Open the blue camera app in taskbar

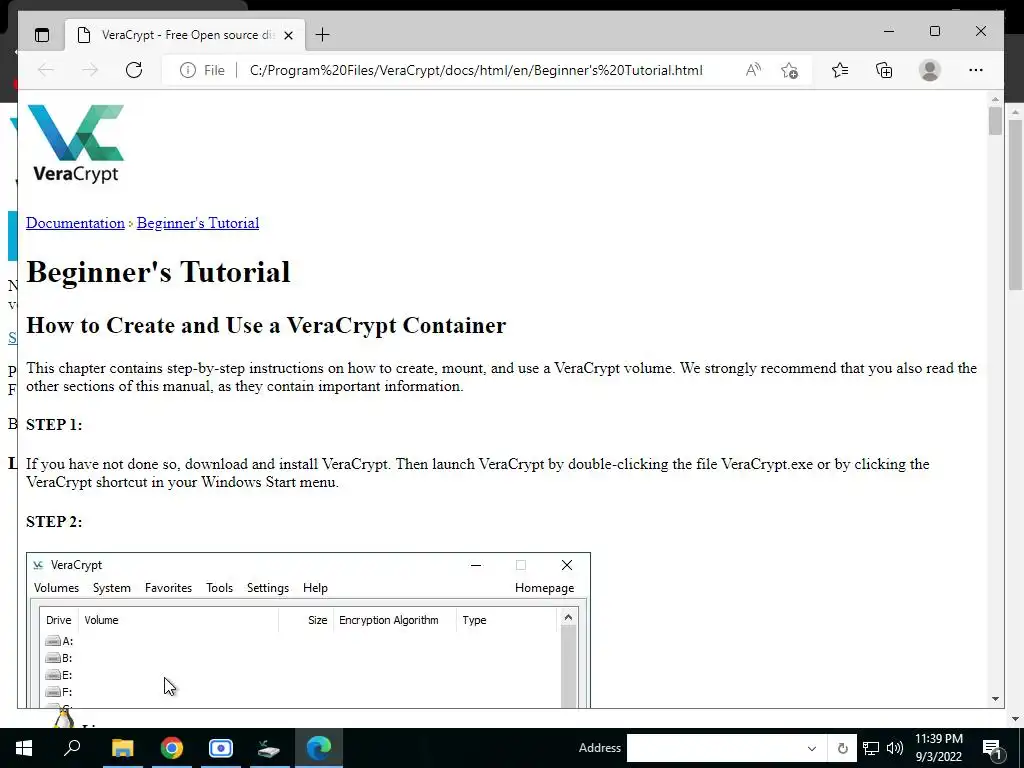(x=221, y=748)
